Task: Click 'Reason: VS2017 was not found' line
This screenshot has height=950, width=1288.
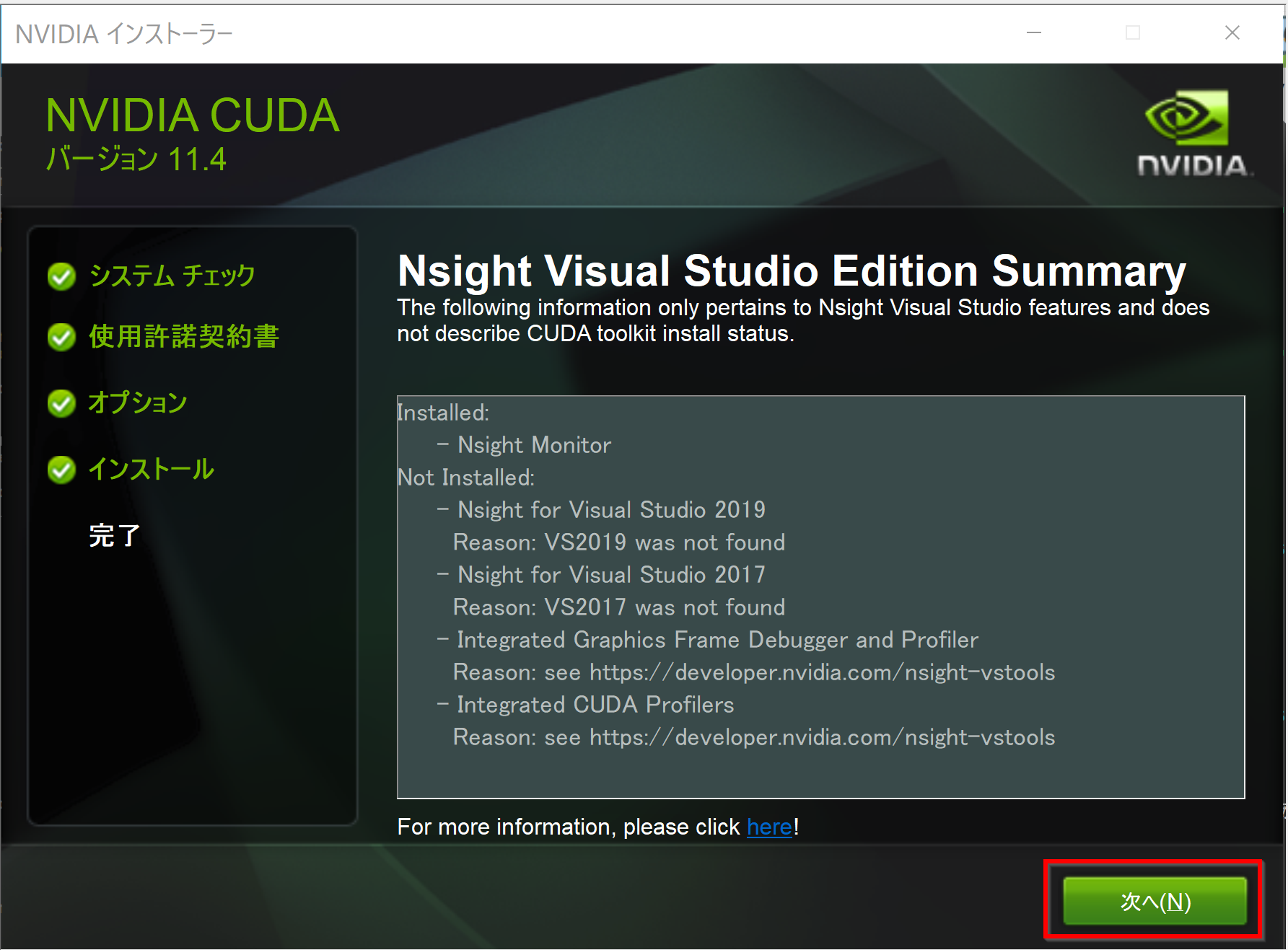Action: 619,607
